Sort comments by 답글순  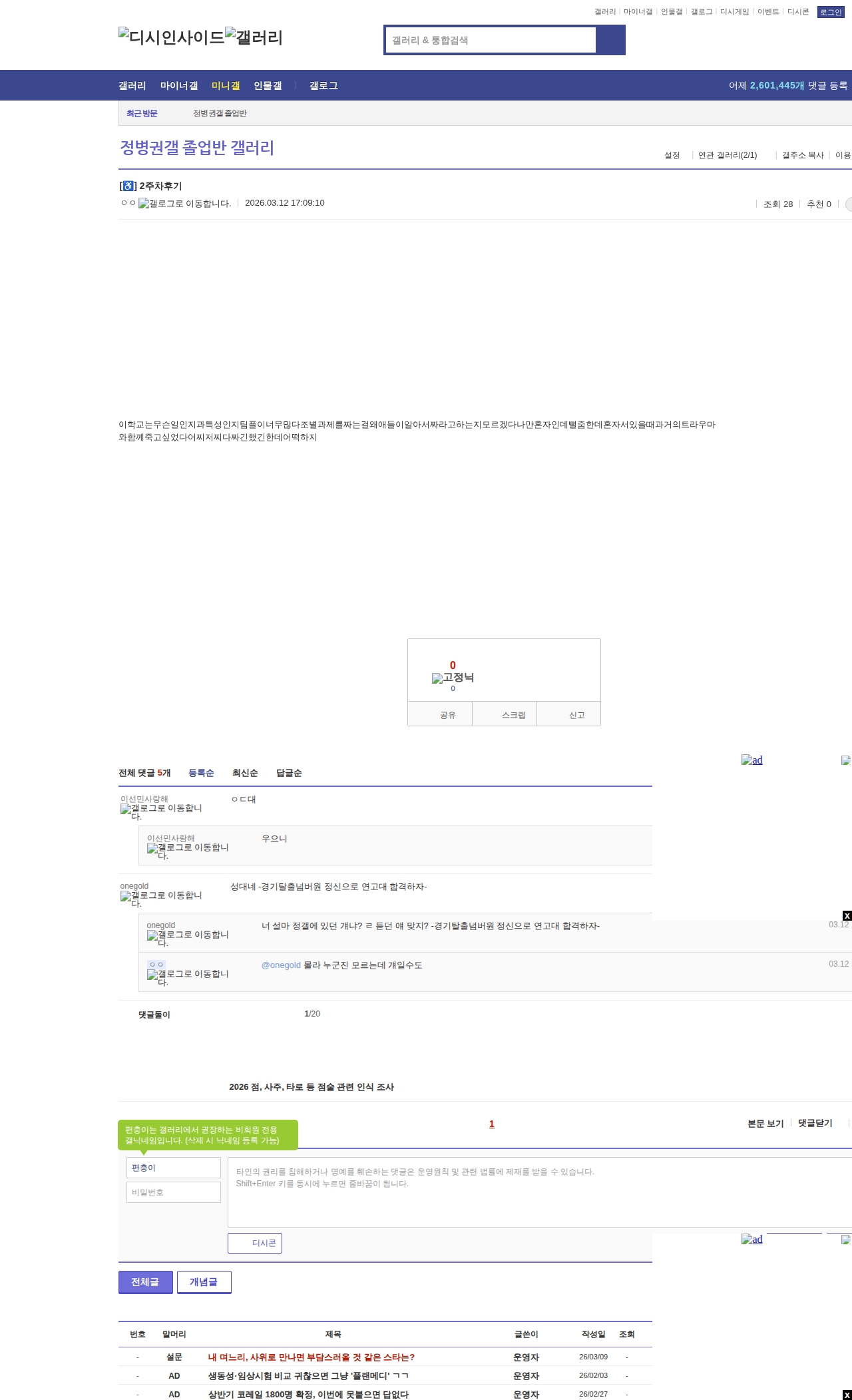tap(289, 773)
